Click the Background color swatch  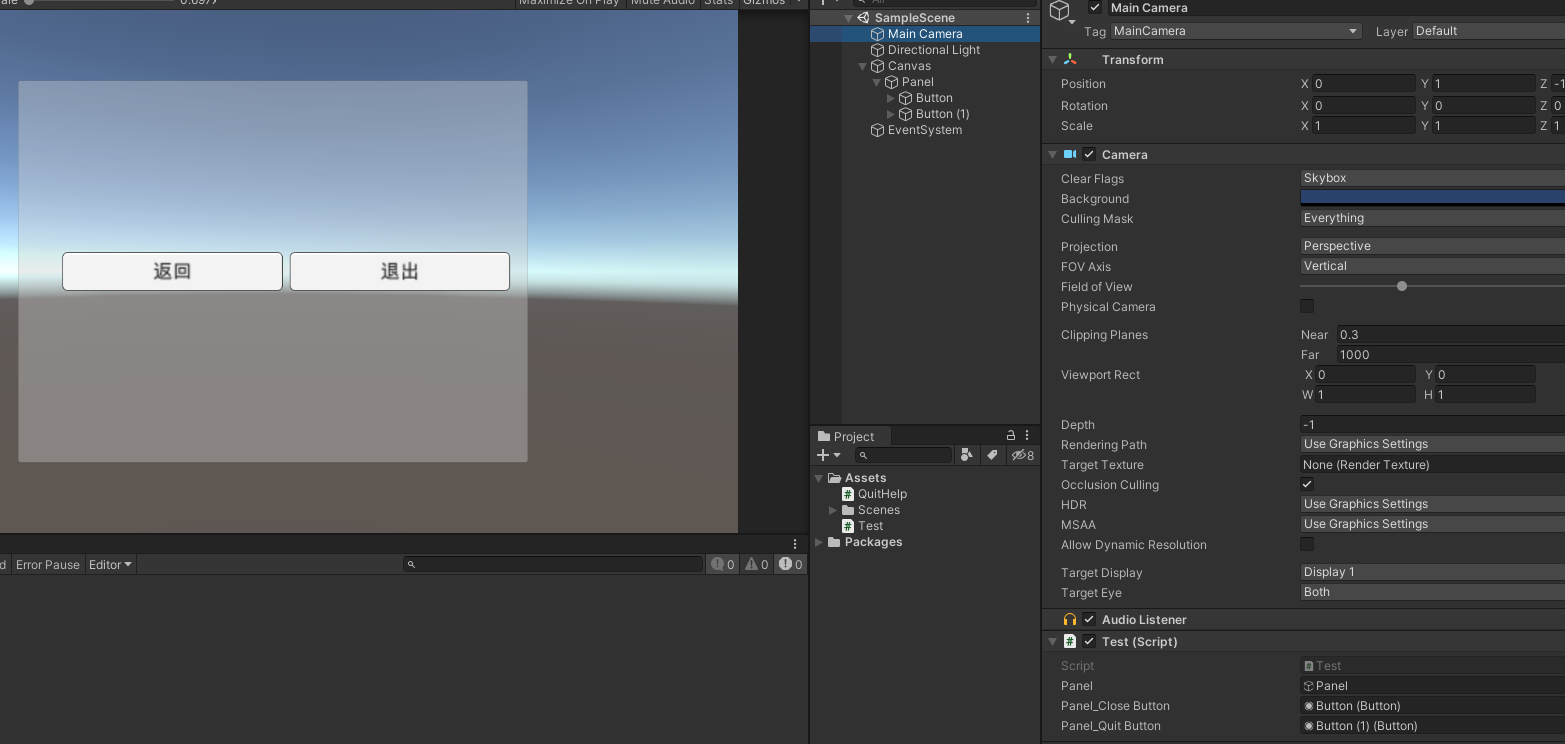[1432, 198]
